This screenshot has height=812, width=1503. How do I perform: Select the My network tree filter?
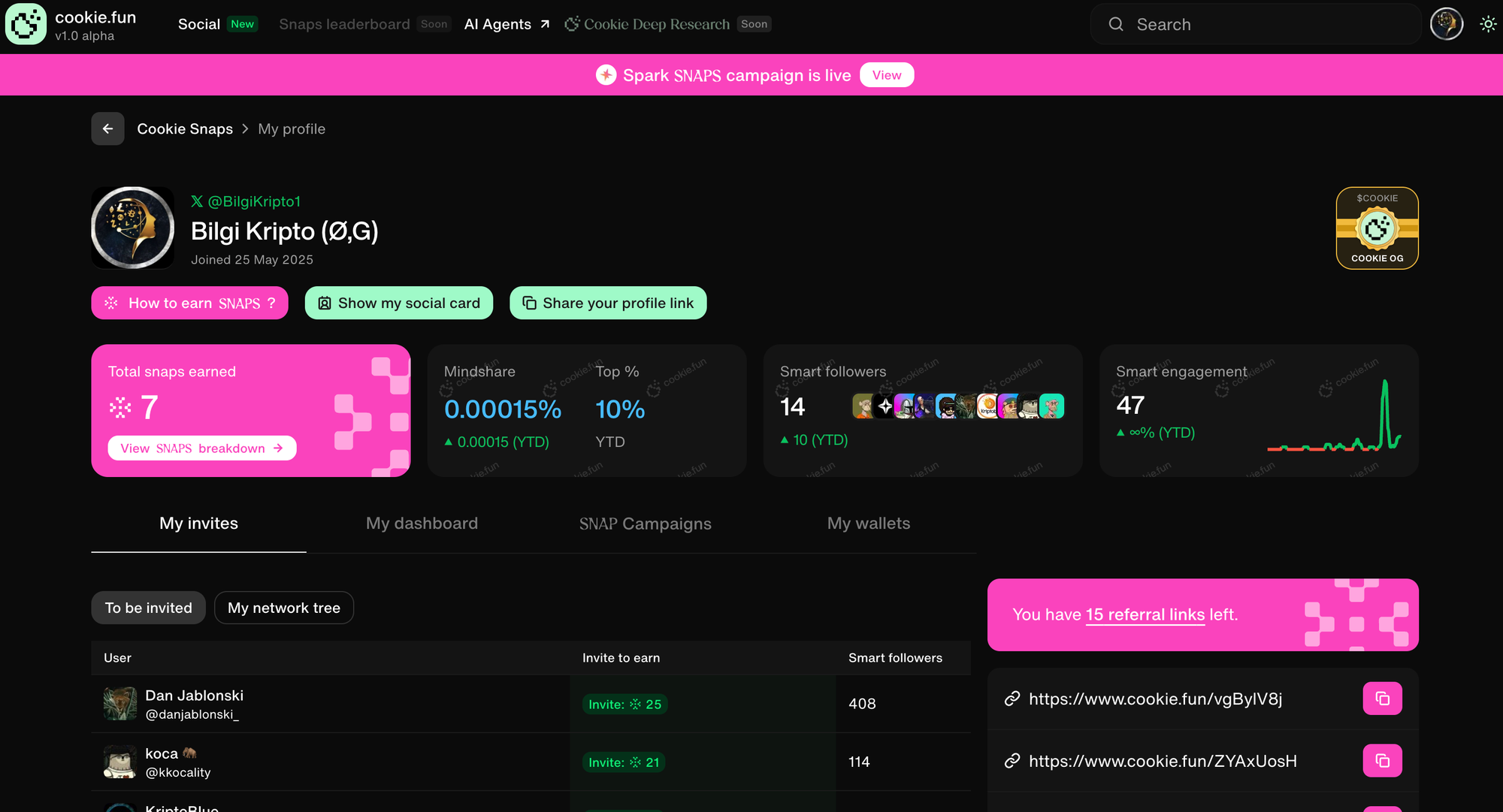284,608
